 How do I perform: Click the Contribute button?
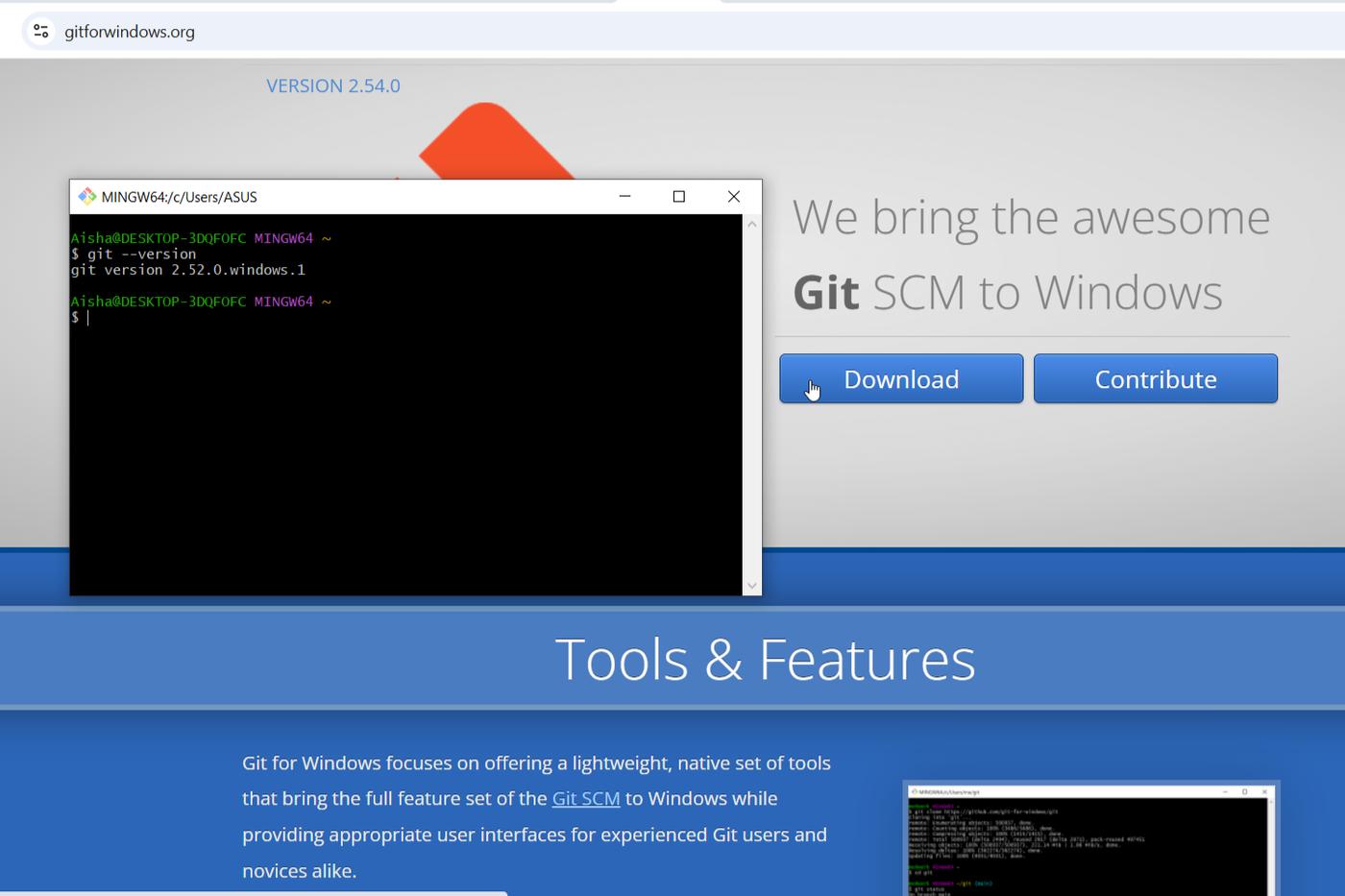pyautogui.click(x=1156, y=378)
